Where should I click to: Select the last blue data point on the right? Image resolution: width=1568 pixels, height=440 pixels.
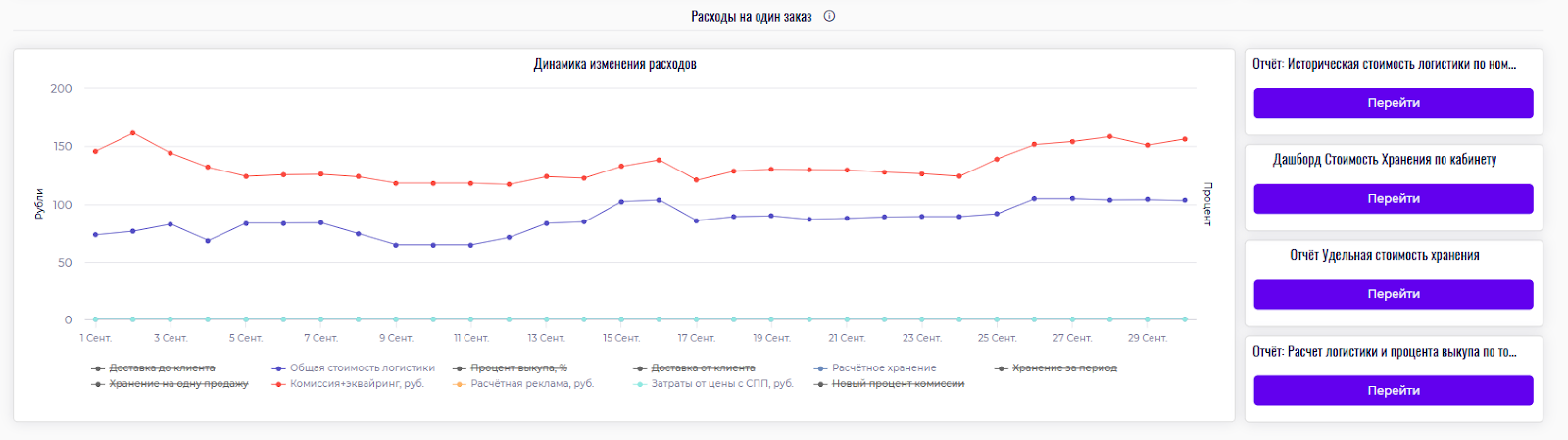click(x=1185, y=200)
